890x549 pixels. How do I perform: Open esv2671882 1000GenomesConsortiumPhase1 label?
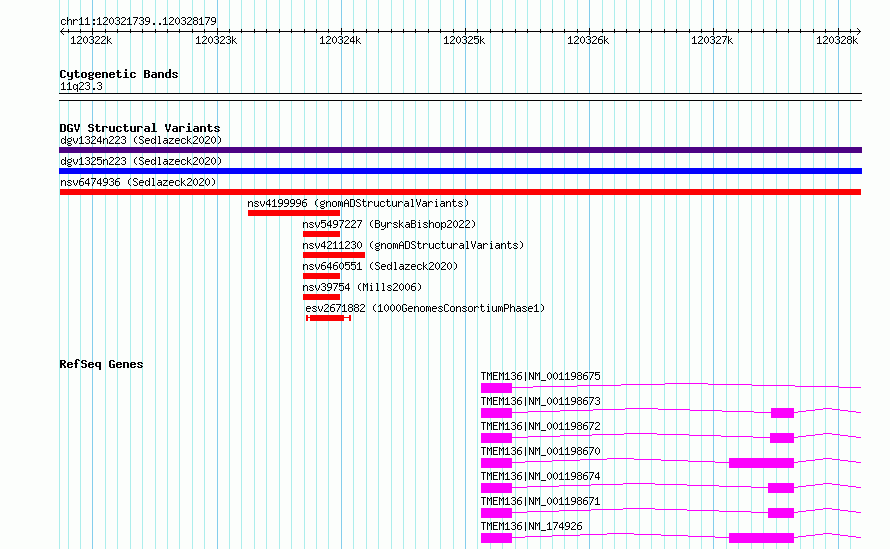pyautogui.click(x=425, y=308)
